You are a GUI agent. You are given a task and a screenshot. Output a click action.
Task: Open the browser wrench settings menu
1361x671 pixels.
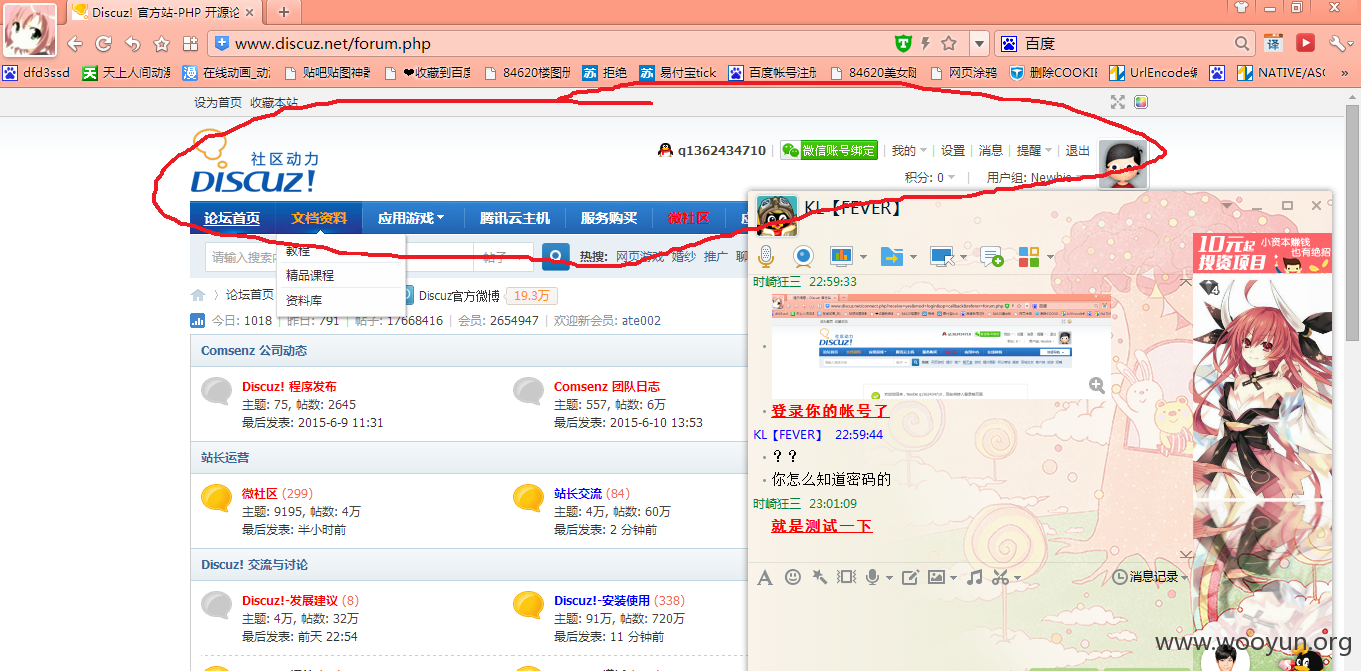[x=1338, y=44]
